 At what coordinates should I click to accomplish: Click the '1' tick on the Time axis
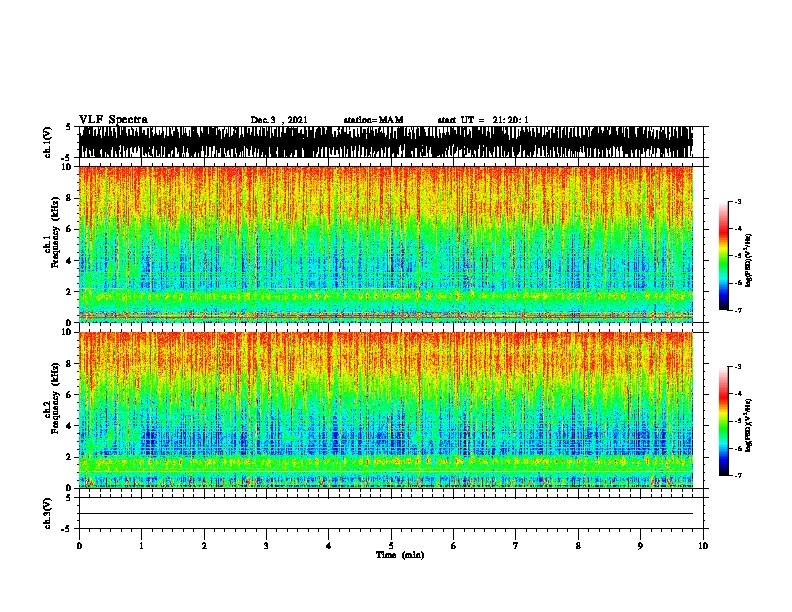pos(142,546)
